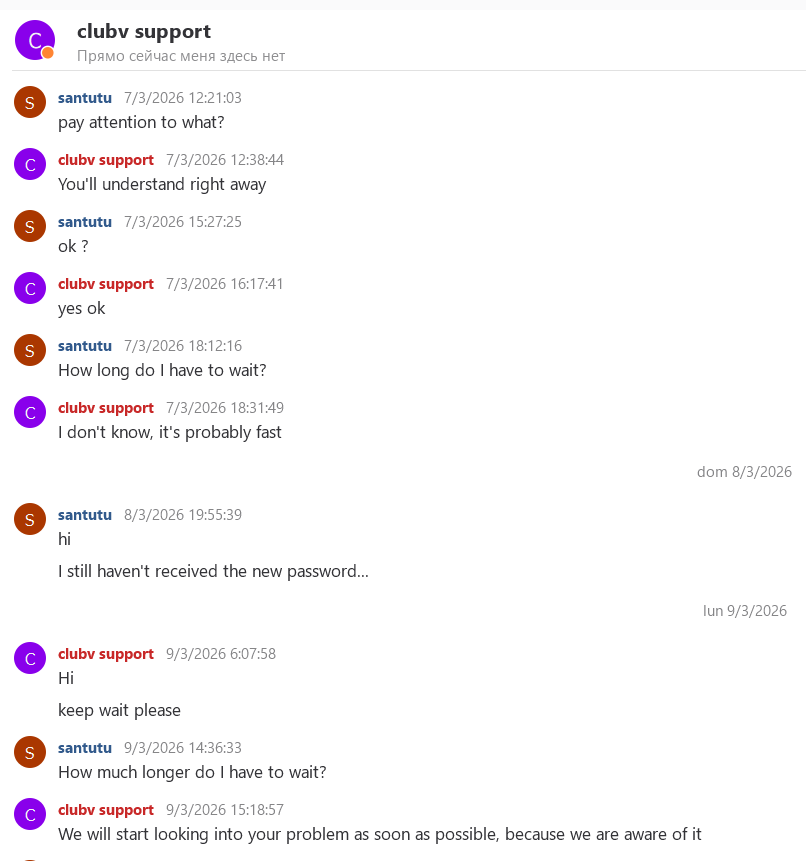The width and height of the screenshot is (806, 861).
Task: Click the avatar beside "How much longer do I have to wait?"
Action: [x=30, y=752]
